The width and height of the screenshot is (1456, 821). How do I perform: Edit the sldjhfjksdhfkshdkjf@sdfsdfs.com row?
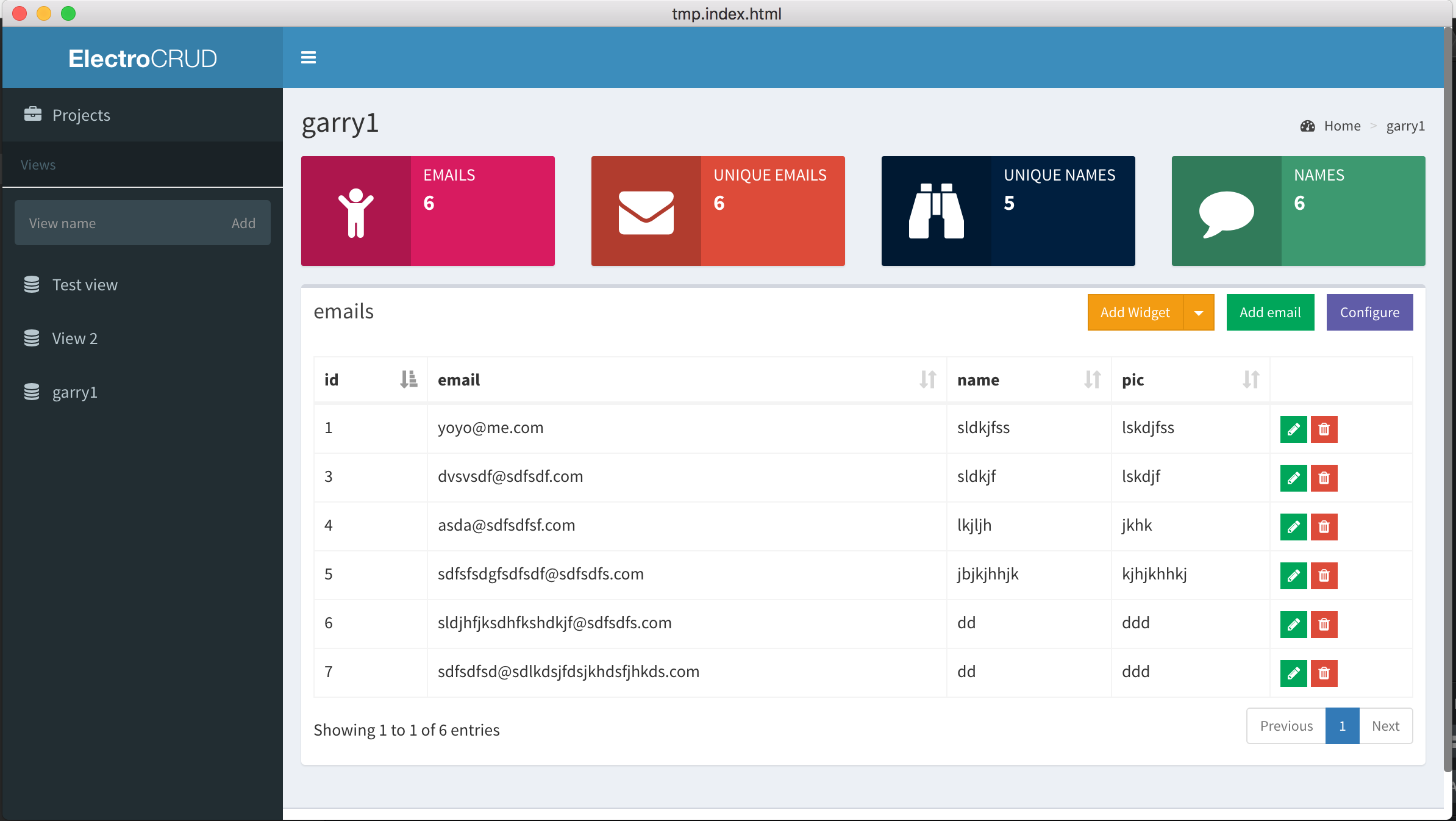1293,625
